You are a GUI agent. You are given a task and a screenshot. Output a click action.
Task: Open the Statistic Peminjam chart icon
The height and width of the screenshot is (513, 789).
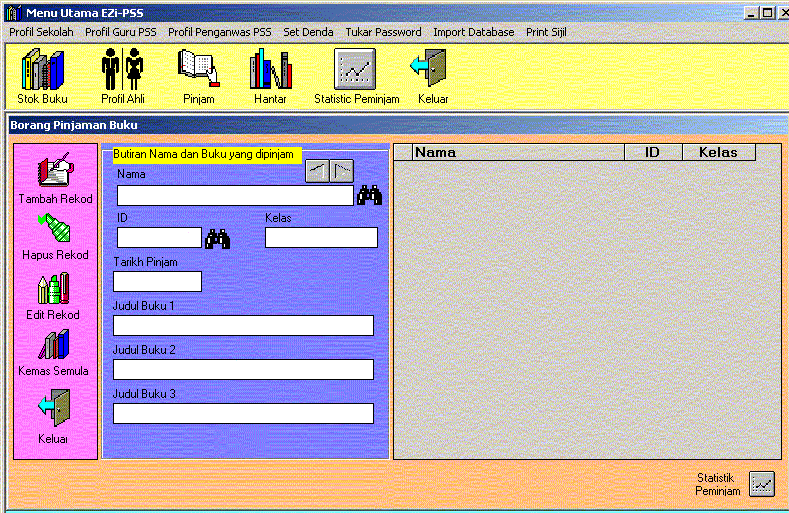click(356, 71)
